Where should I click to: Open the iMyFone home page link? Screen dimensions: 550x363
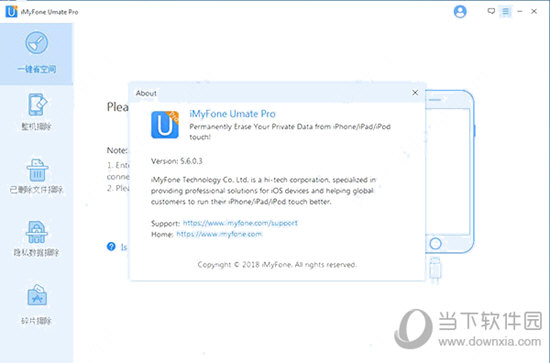point(219,234)
